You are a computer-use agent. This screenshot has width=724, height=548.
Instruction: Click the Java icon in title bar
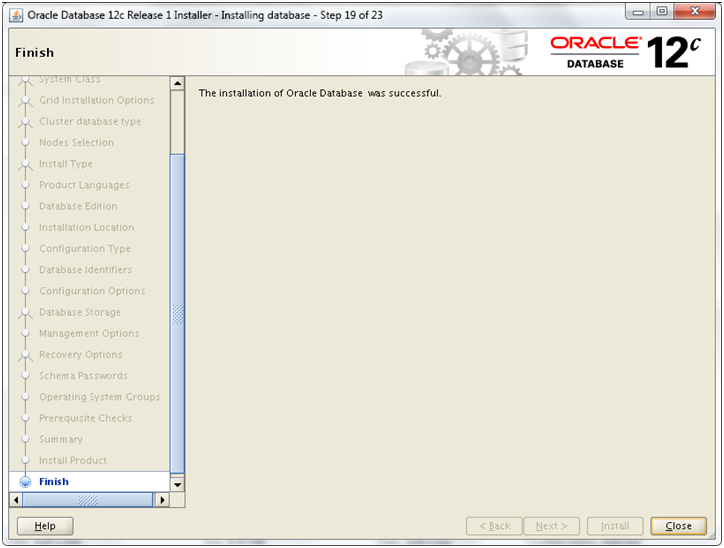tap(16, 15)
